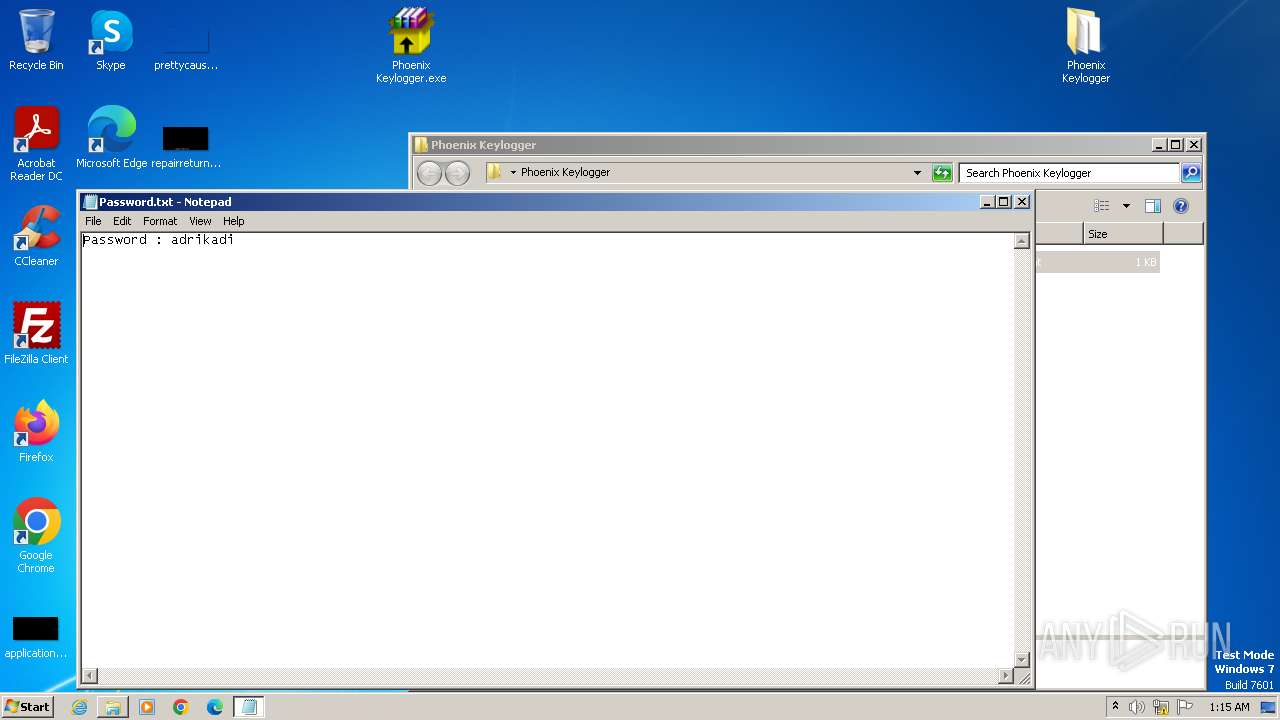
Task: Click the Phoenix Keylogger address bar path
Action: point(565,172)
